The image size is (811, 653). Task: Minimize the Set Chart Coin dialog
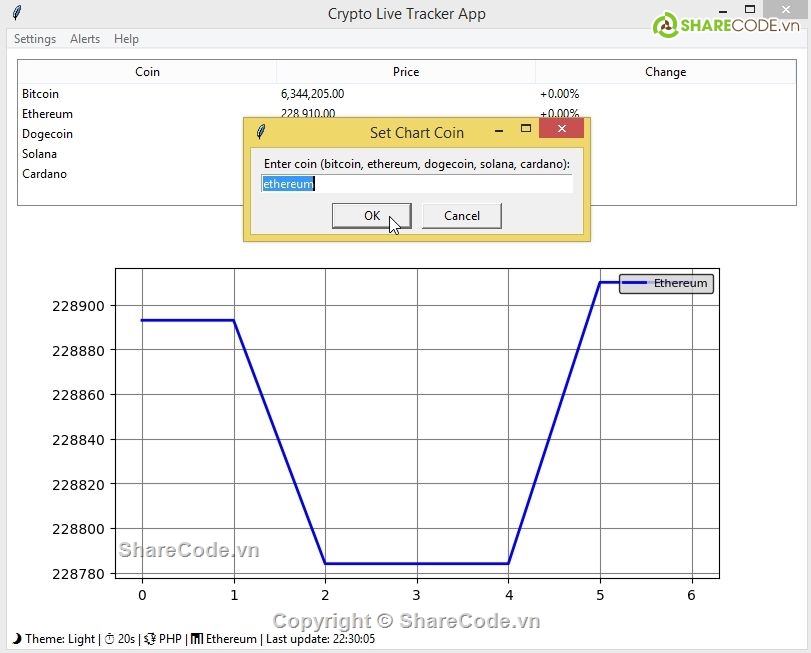click(498, 130)
